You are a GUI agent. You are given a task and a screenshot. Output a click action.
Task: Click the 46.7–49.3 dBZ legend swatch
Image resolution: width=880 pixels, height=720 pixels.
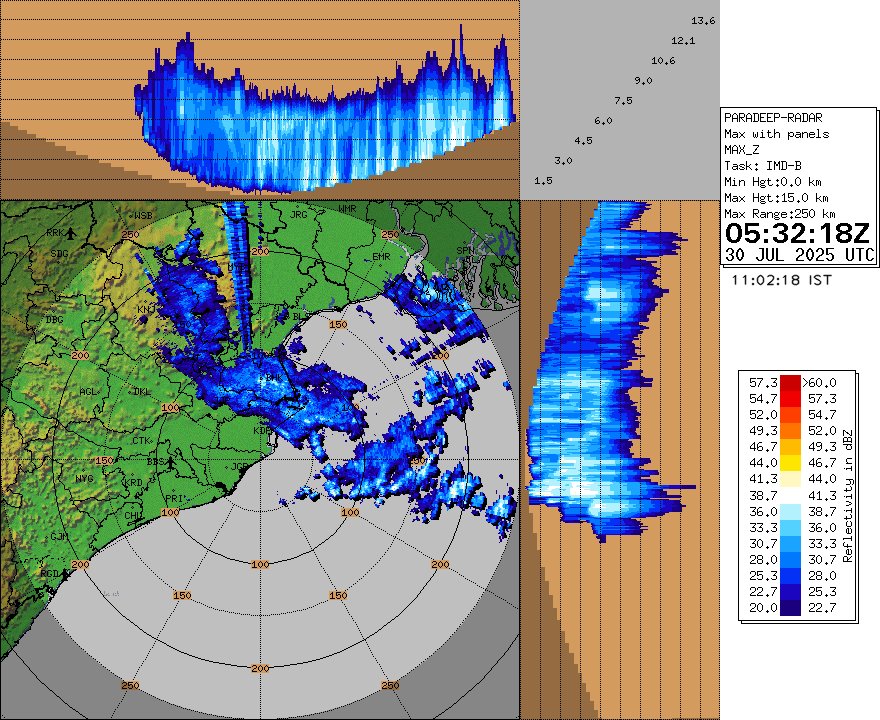(790, 447)
